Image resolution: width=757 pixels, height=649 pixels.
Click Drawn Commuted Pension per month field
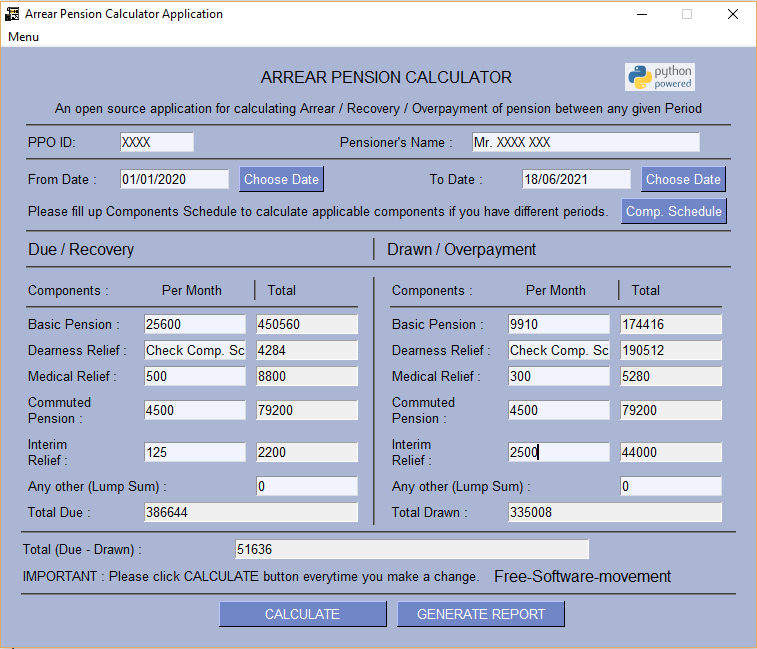click(559, 410)
